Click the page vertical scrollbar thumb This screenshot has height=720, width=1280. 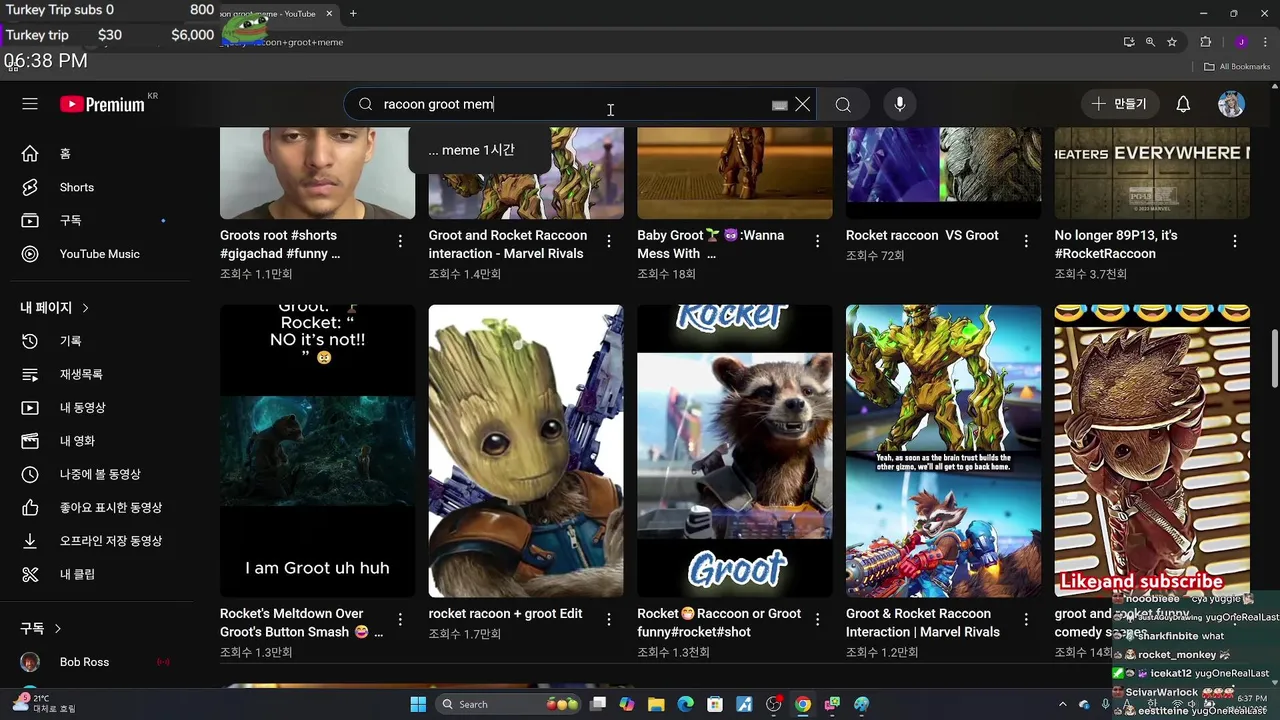1274,358
